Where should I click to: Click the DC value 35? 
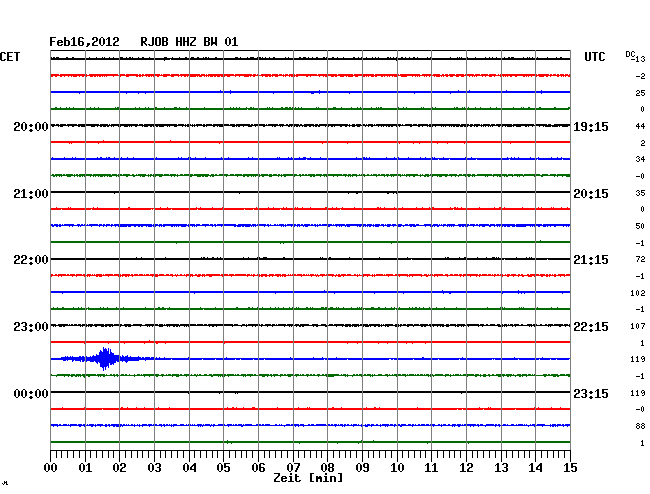point(640,193)
